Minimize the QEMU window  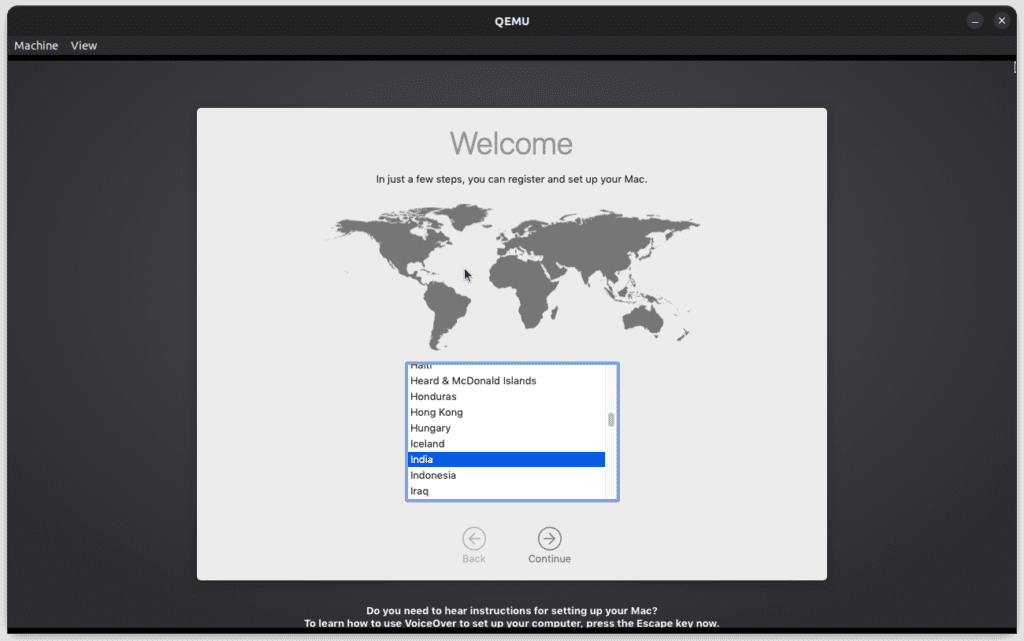point(974,21)
